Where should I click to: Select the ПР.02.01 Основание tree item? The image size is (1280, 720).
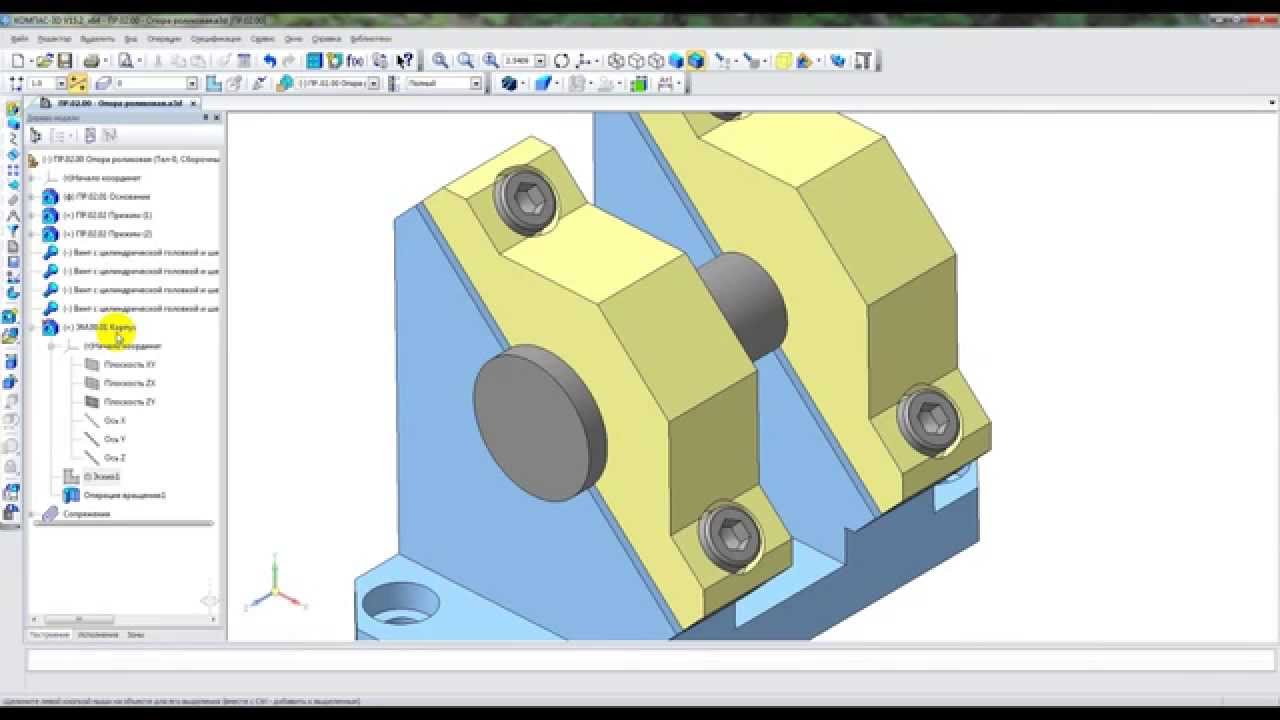pos(106,197)
